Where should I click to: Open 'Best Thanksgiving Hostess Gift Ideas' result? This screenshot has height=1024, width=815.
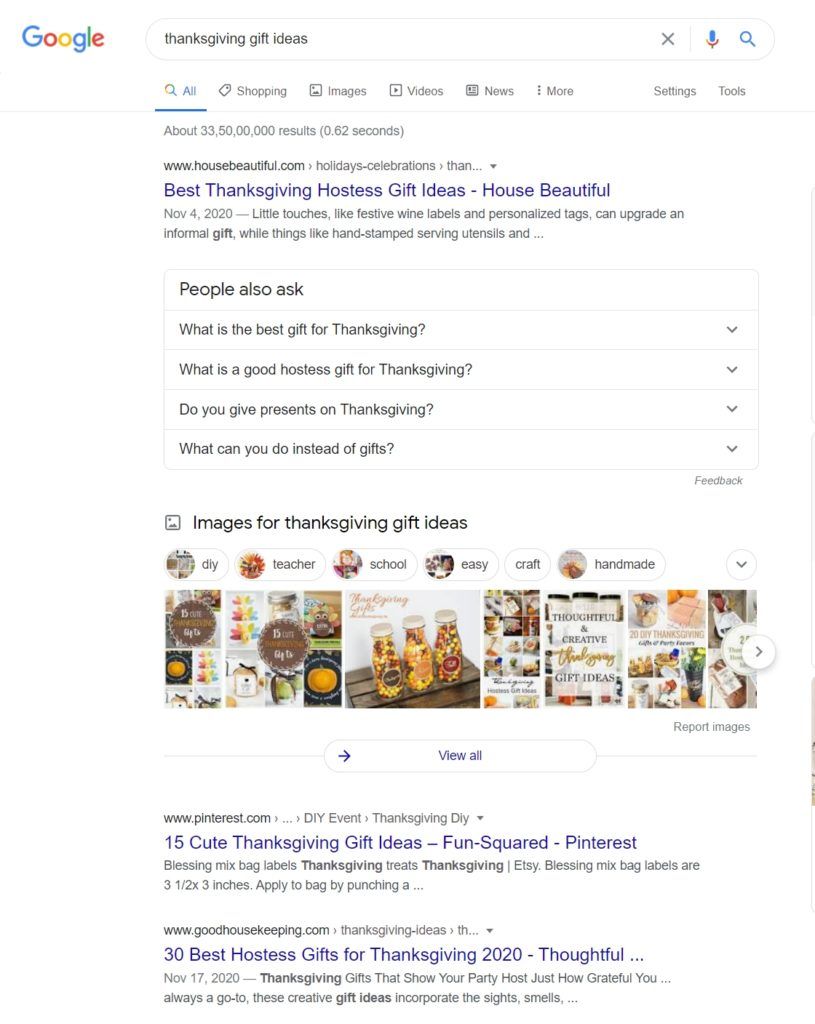[x=387, y=190]
